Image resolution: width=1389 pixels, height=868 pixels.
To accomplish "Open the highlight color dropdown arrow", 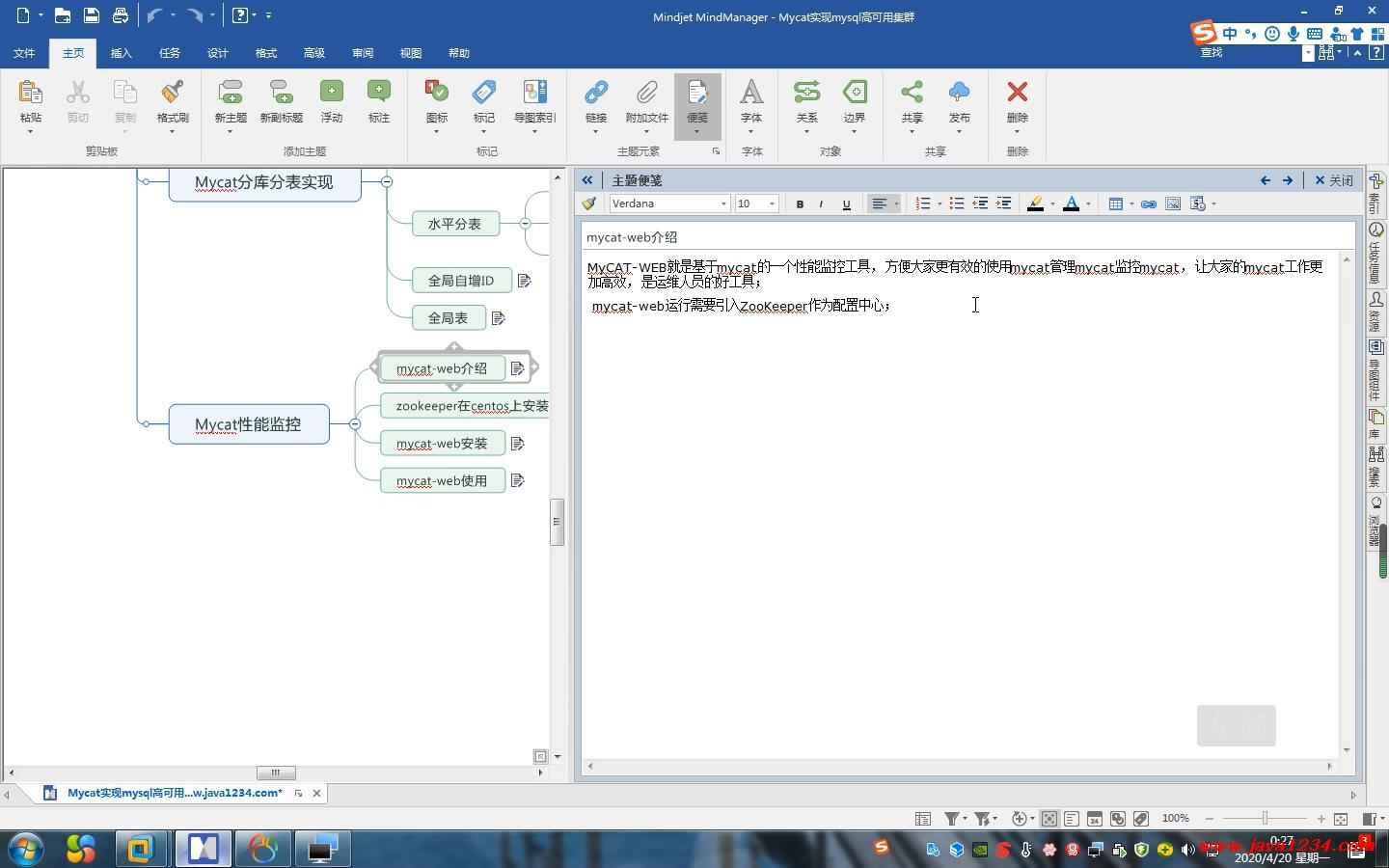I will 1052,203.
